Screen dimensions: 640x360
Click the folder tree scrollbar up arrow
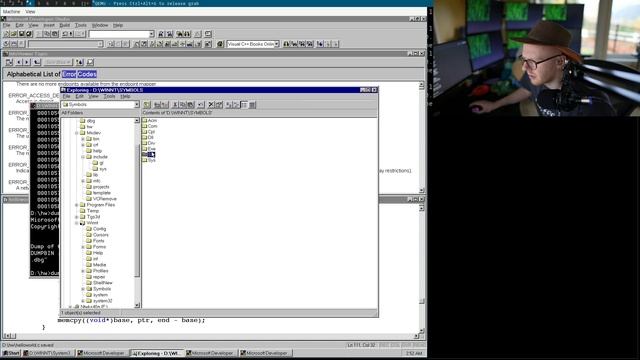pos(137,121)
